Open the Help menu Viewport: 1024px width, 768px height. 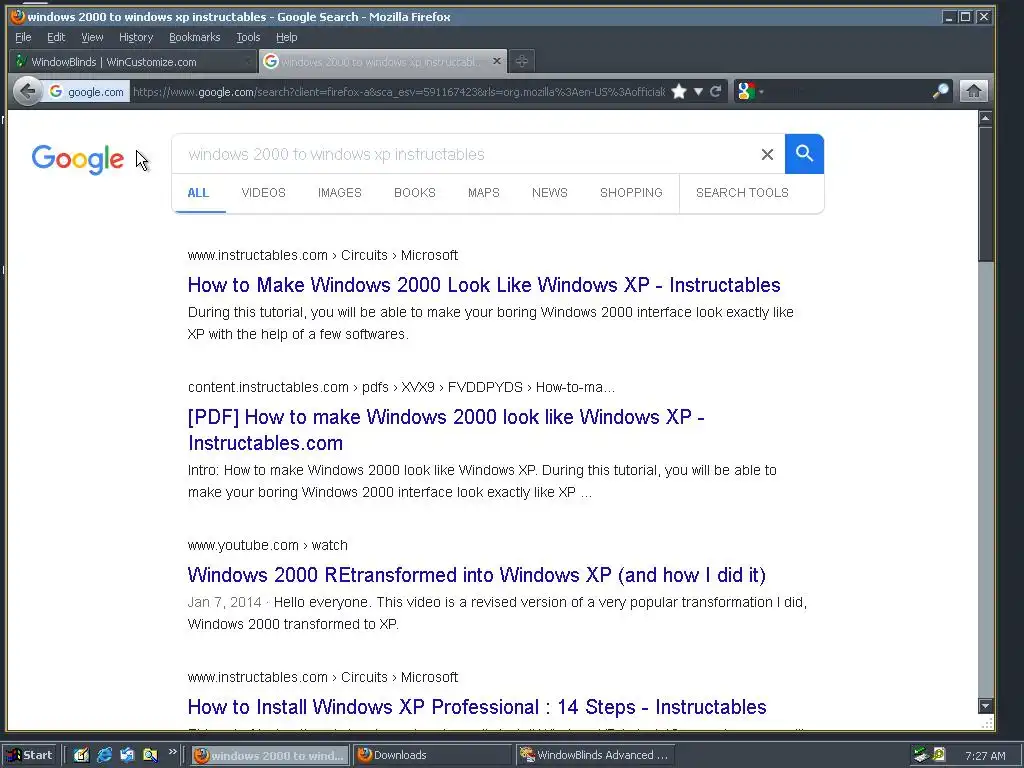(286, 37)
